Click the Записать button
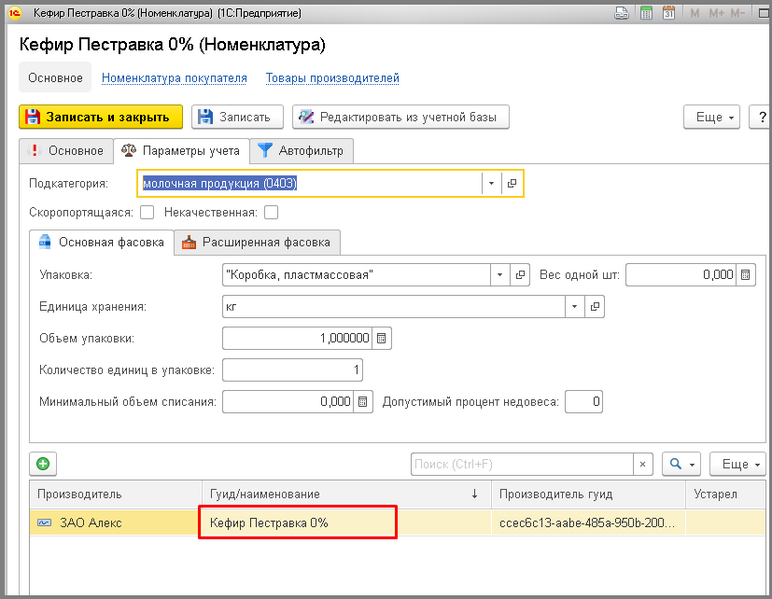Image resolution: width=772 pixels, height=599 pixels. pos(237,117)
